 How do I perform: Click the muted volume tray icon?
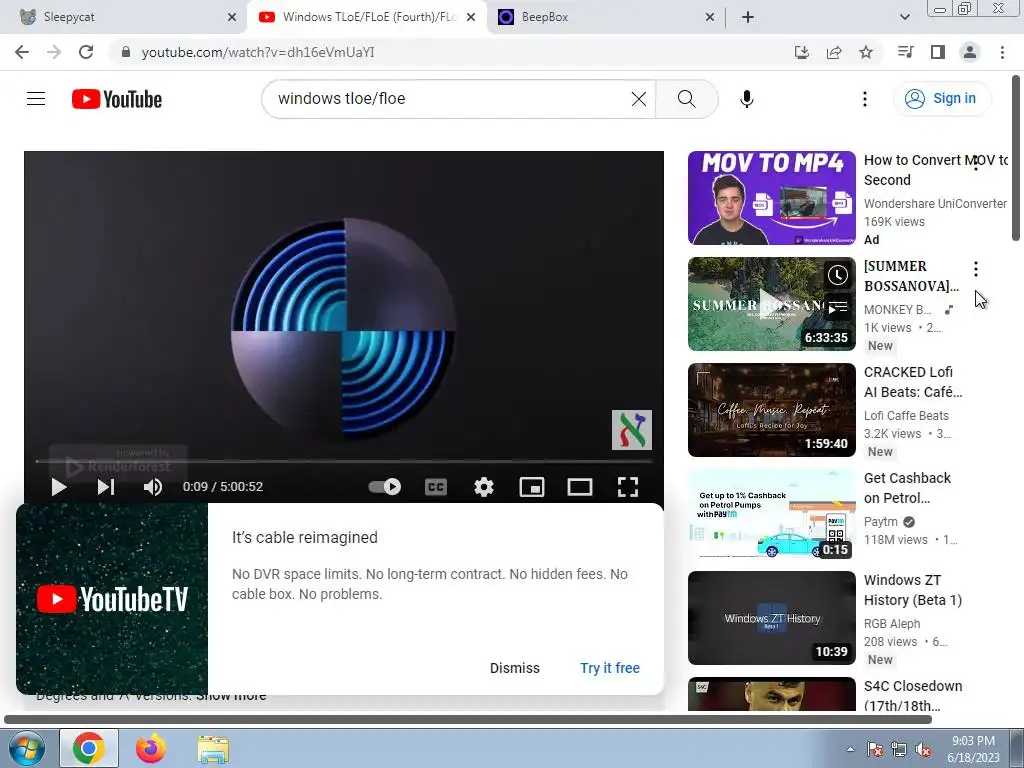coord(923,749)
